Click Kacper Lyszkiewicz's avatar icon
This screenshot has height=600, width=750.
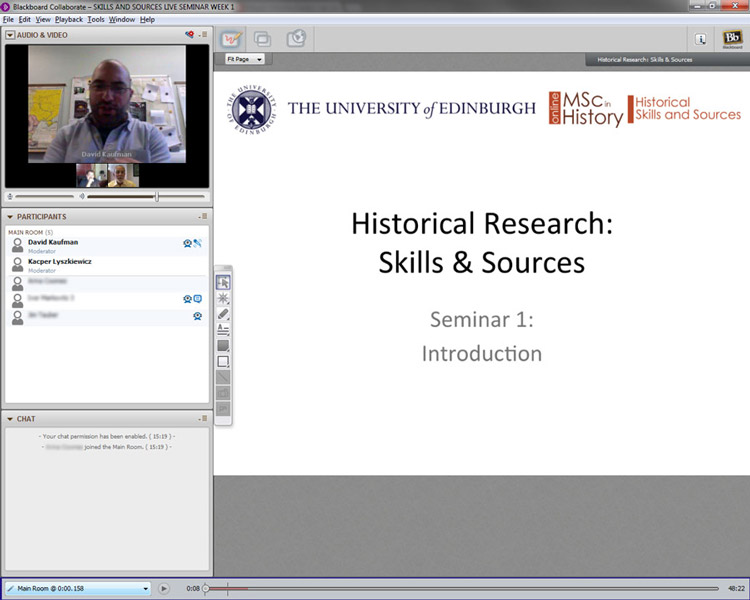(17, 264)
